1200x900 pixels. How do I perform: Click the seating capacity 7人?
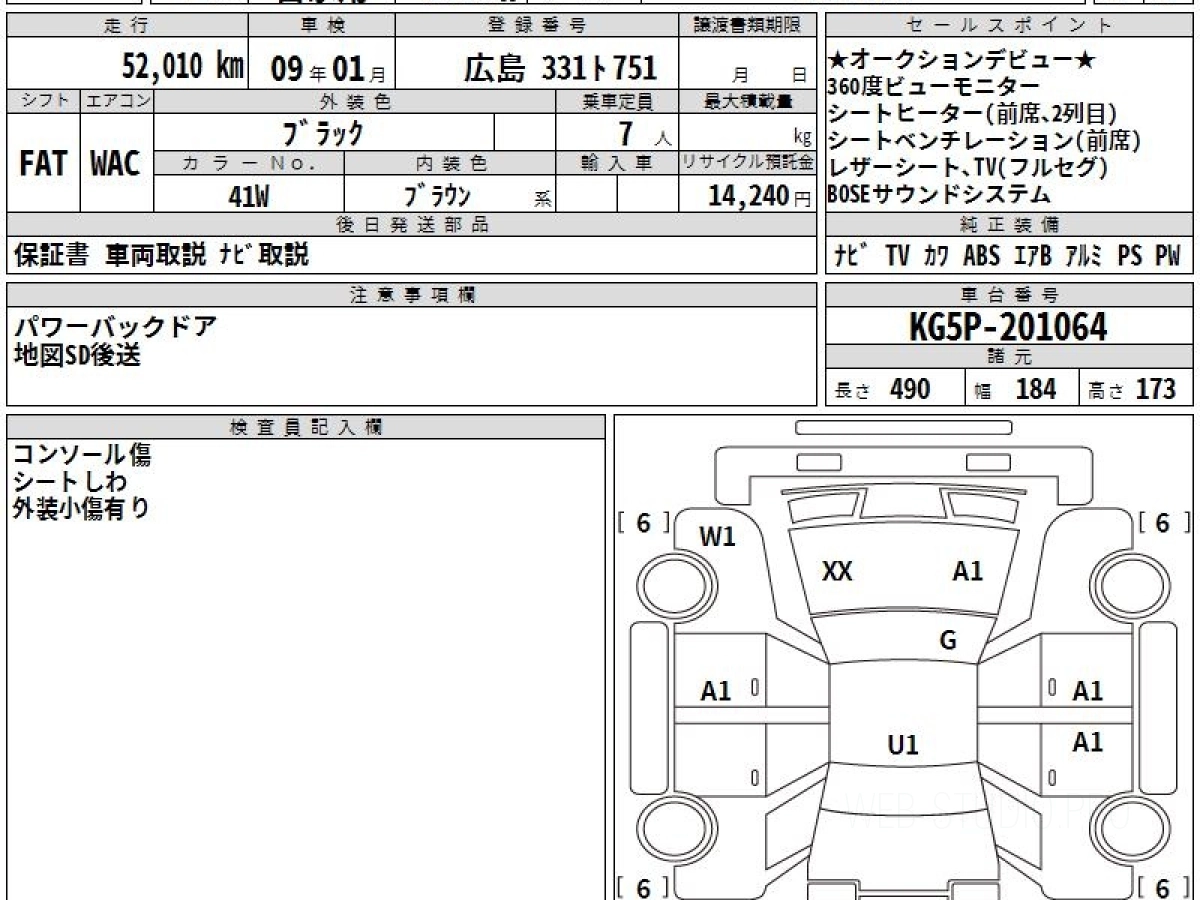coord(645,133)
